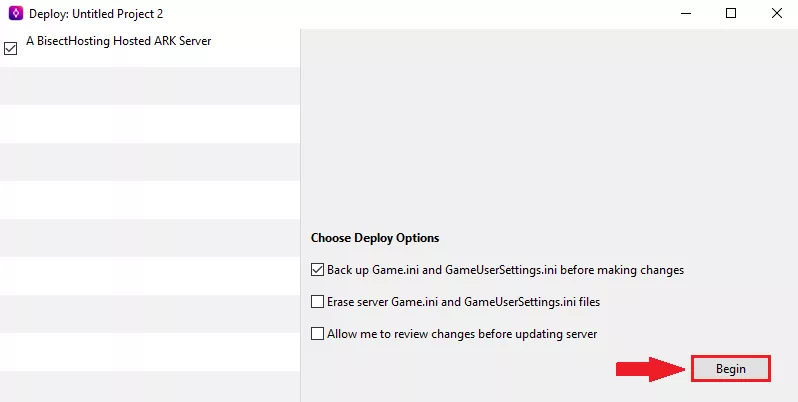The width and height of the screenshot is (798, 402).
Task: Click the 'Back up Game.ini and GameUserSettings.ini' label
Action: (x=505, y=270)
